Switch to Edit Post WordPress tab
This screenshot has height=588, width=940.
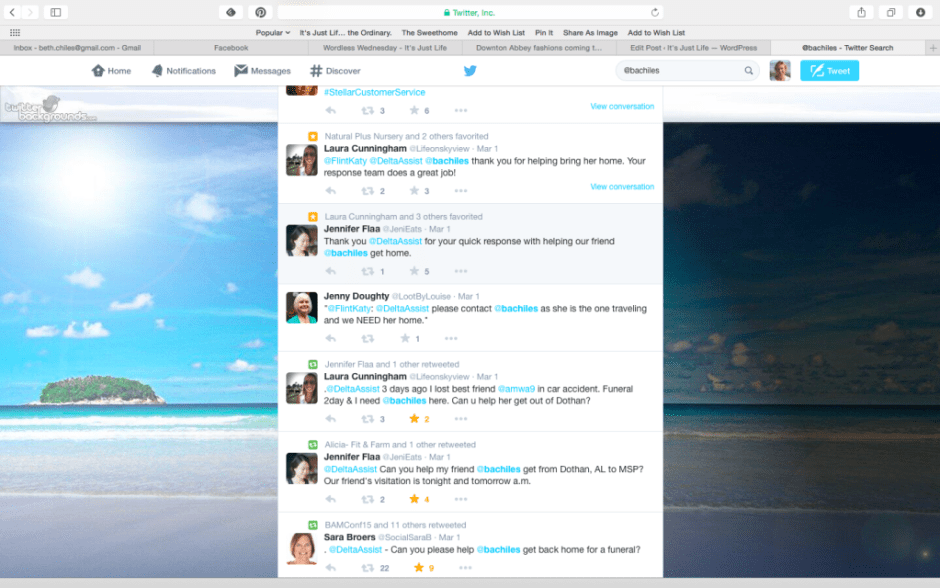pos(694,47)
